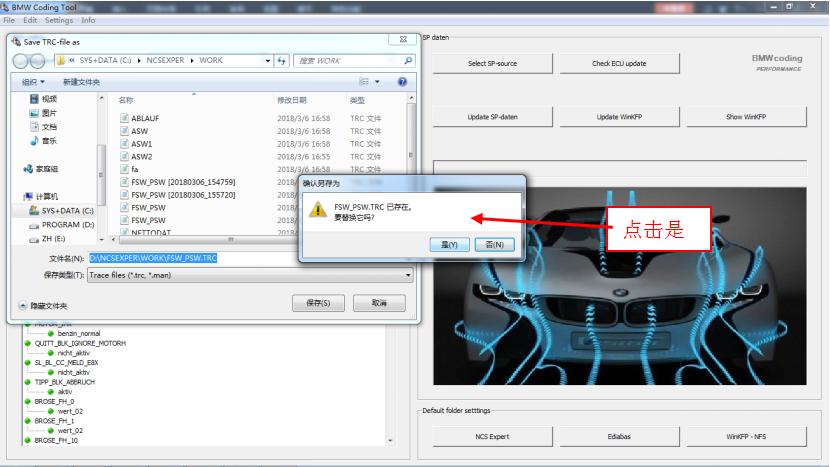The height and width of the screenshot is (467, 830).
Task: Select the ZH (E:) drive
Action: coord(48,239)
